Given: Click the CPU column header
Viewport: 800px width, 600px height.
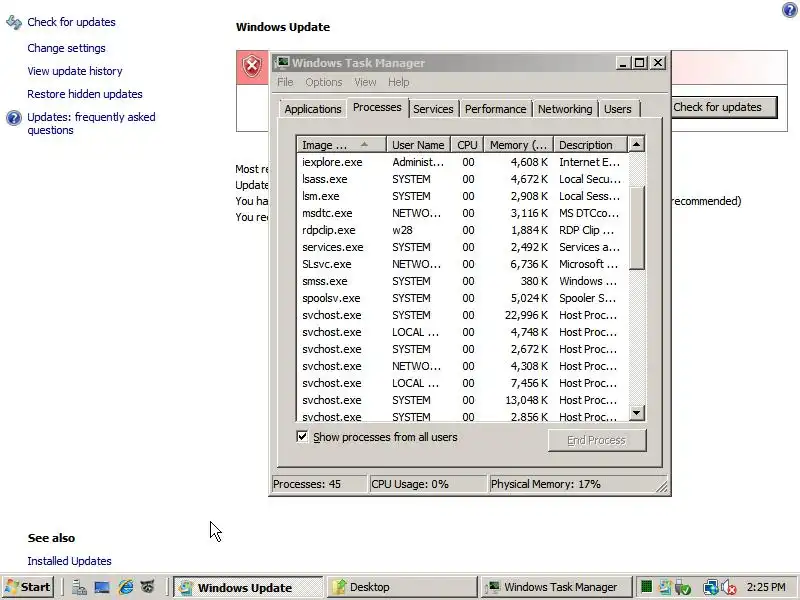Looking at the screenshot, I should [x=467, y=145].
